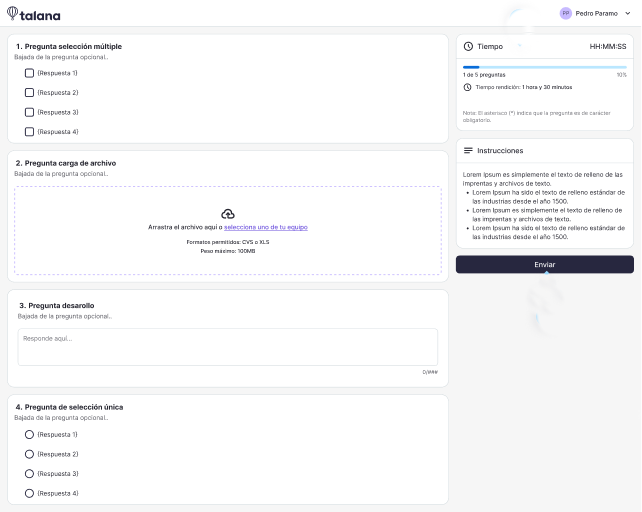Viewport: 642px width, 512px height.
Task: Check Respuesta 2 in multiple selection question
Action: (x=29, y=93)
